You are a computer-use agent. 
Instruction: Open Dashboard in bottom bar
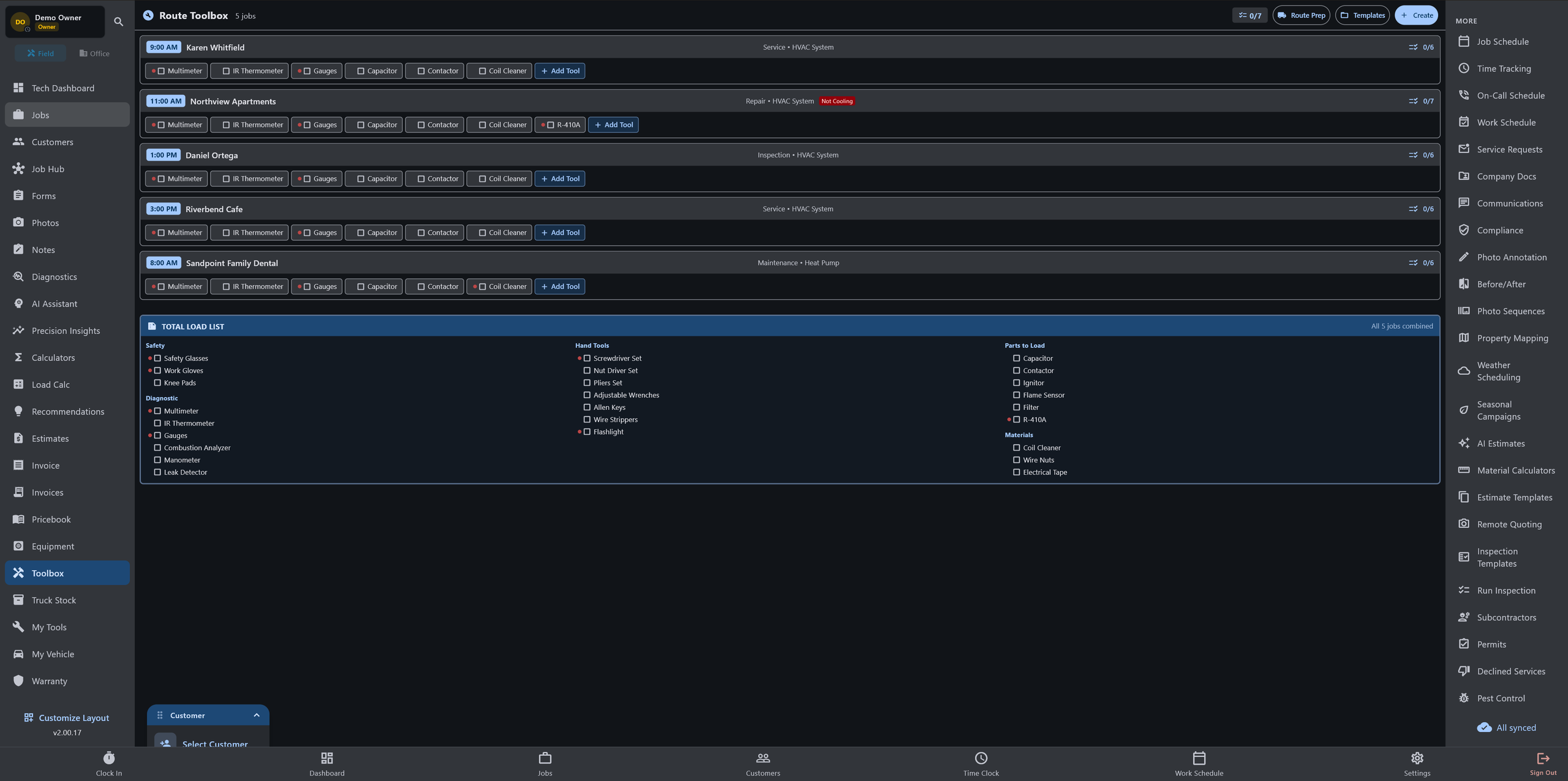point(327,764)
